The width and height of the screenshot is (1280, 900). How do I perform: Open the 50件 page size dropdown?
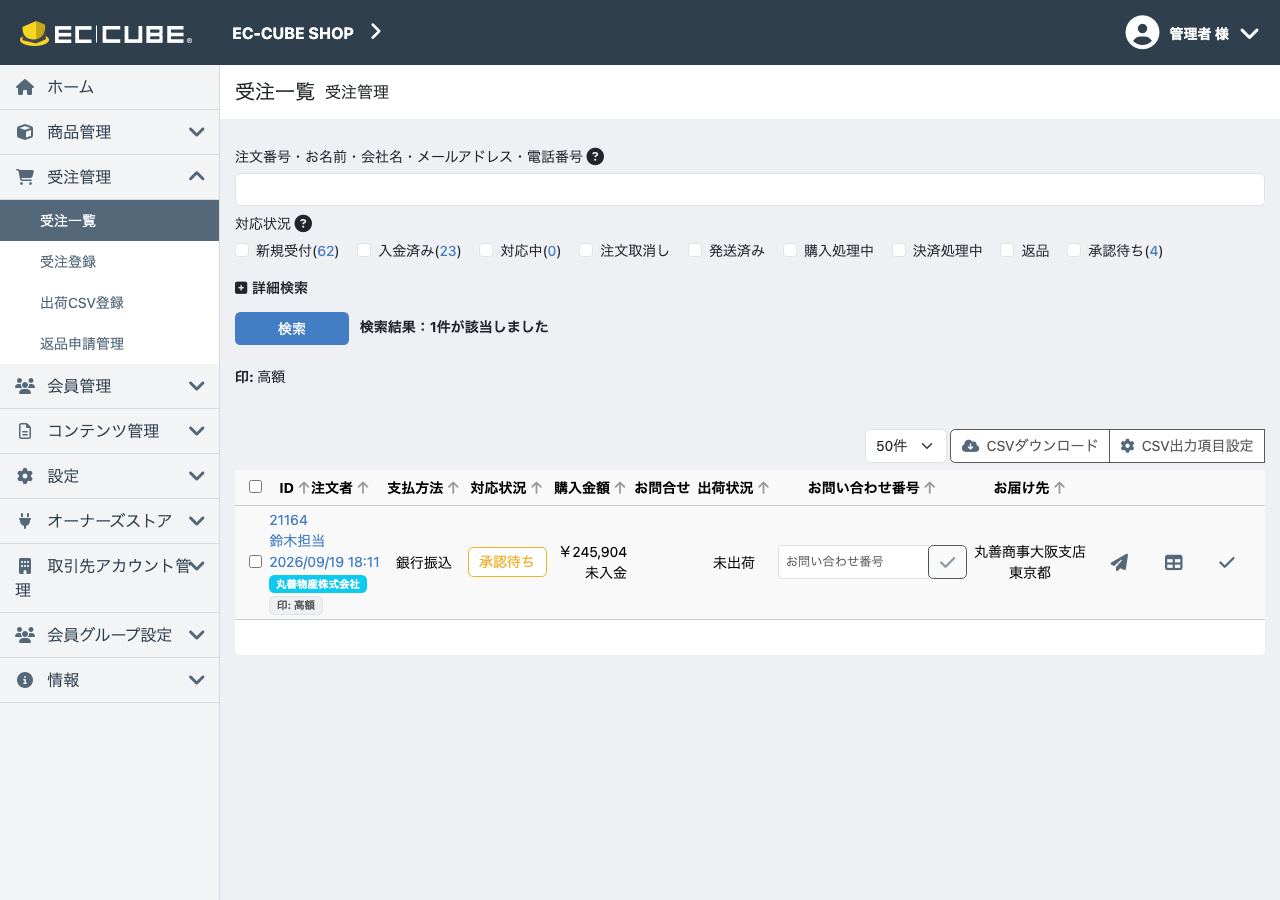(905, 446)
